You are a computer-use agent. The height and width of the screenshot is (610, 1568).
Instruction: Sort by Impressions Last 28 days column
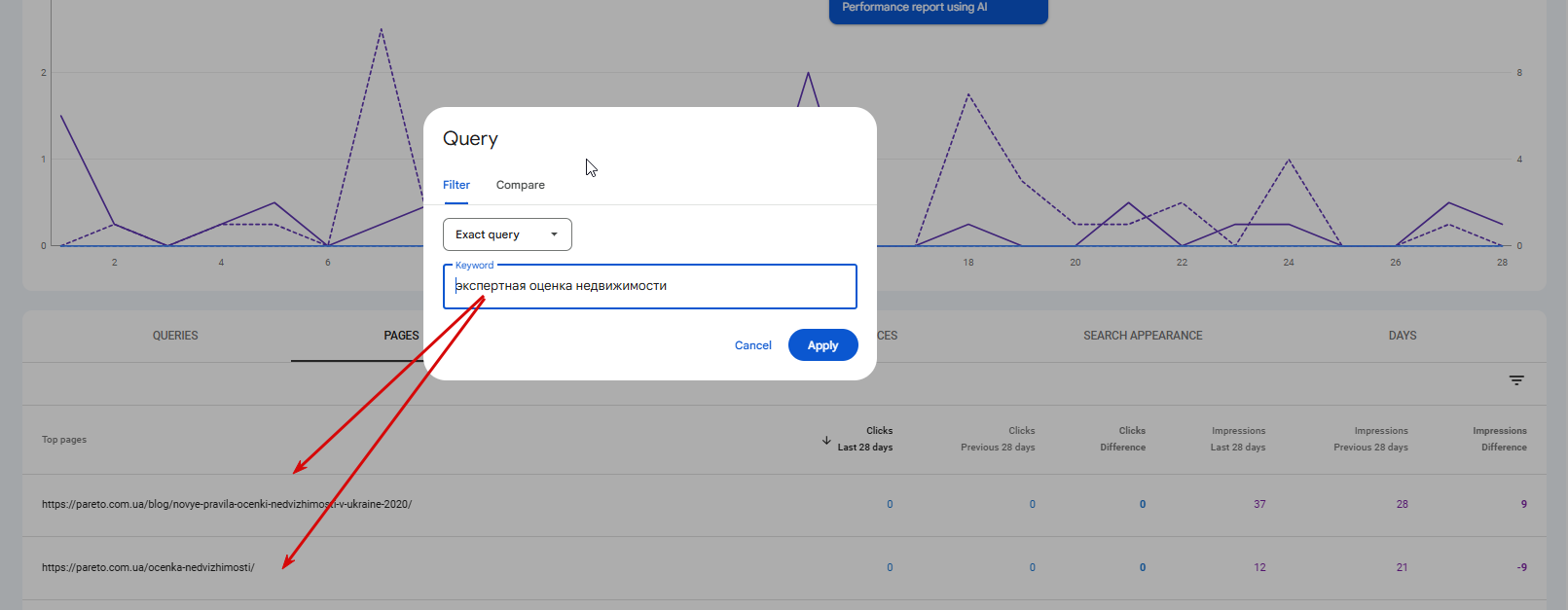(1238, 439)
